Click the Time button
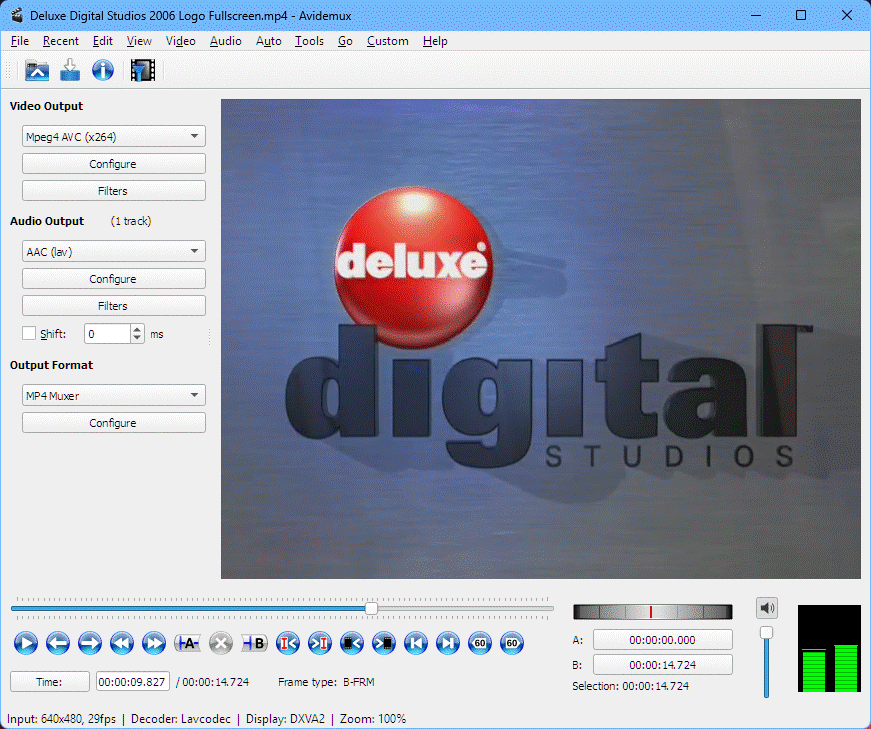Viewport: 871px width, 729px height. (x=49, y=681)
